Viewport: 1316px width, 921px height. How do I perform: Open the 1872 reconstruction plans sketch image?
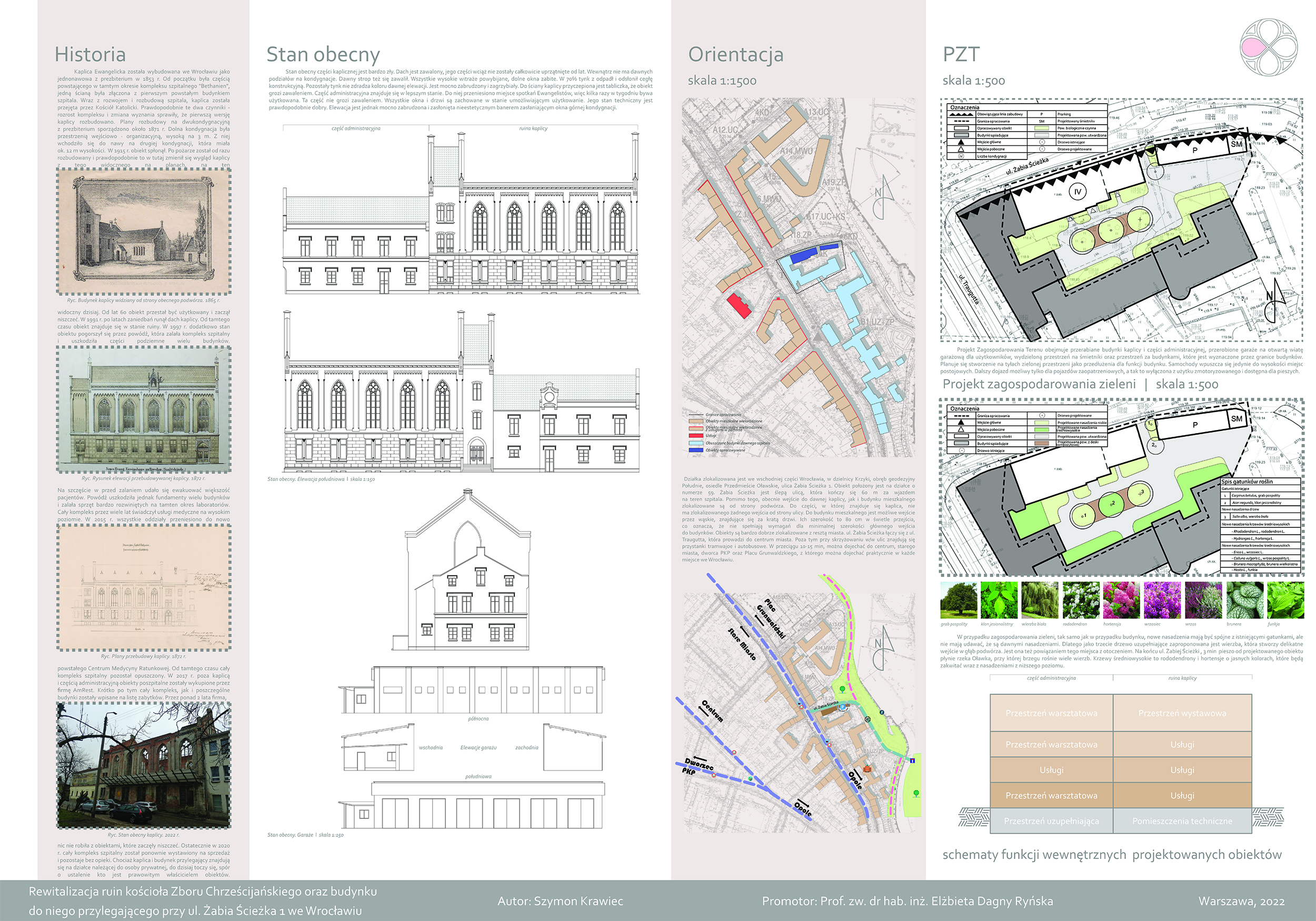[144, 587]
